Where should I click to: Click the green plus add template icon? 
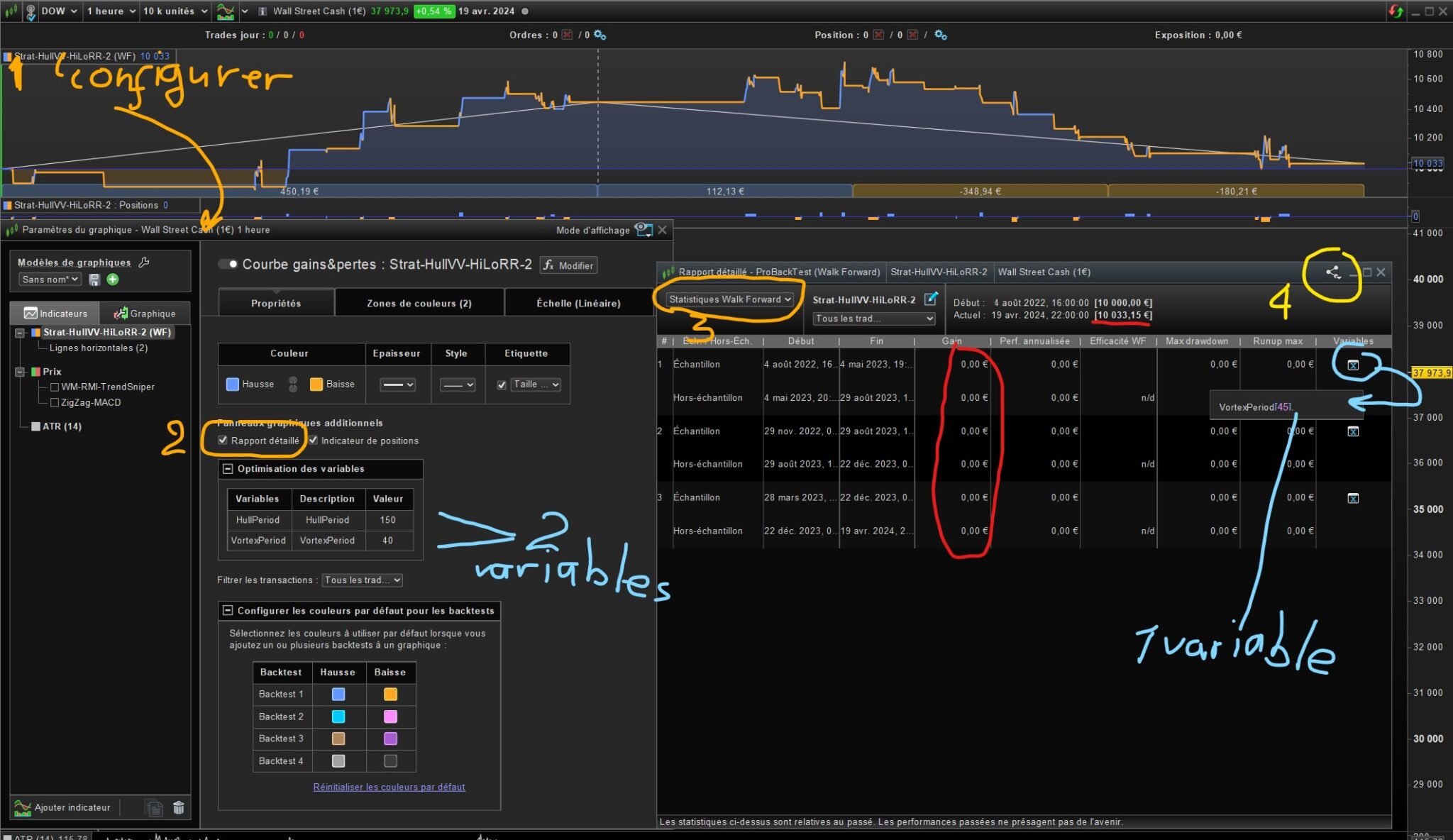(x=112, y=280)
